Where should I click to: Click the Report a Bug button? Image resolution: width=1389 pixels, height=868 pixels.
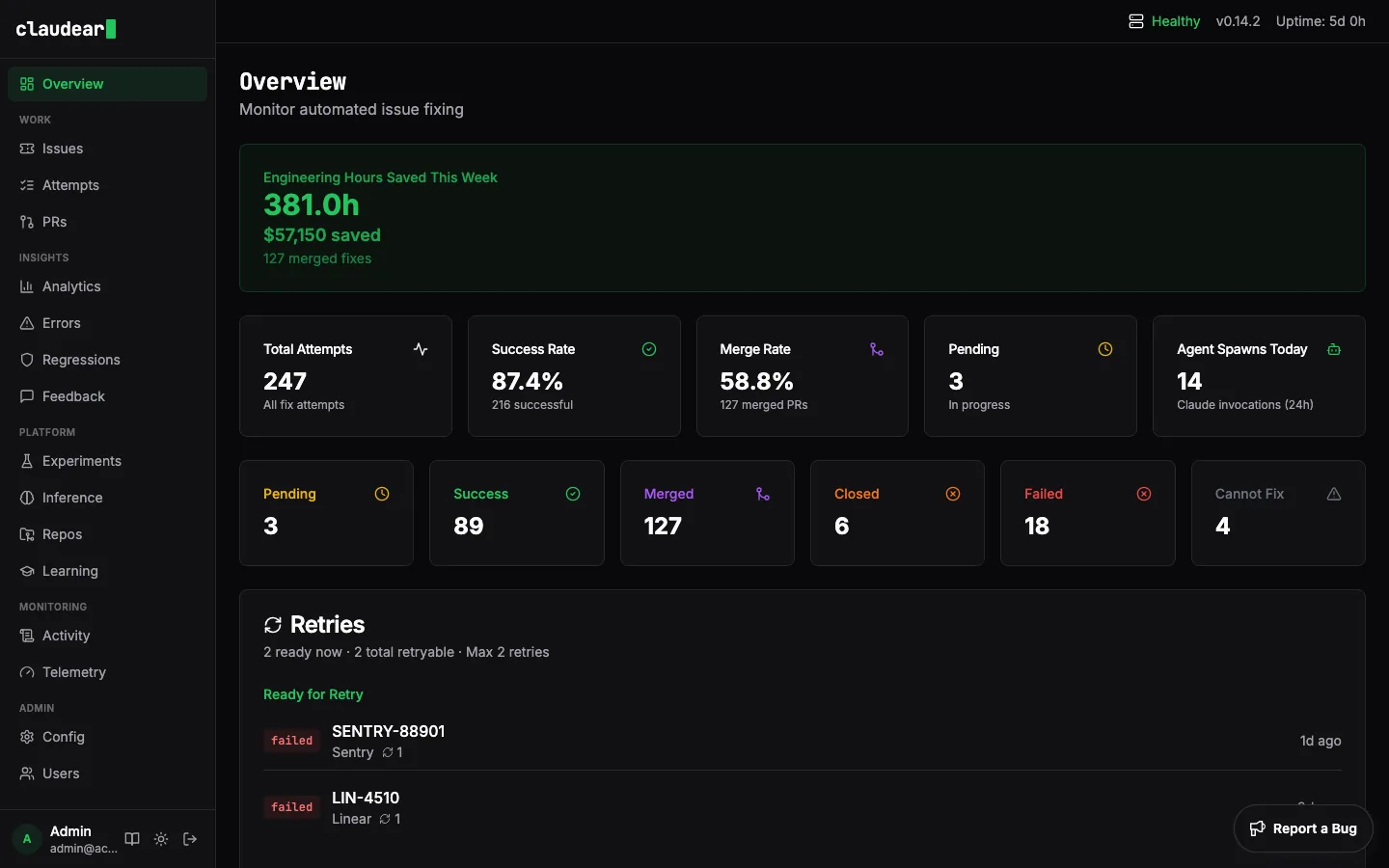click(1302, 828)
